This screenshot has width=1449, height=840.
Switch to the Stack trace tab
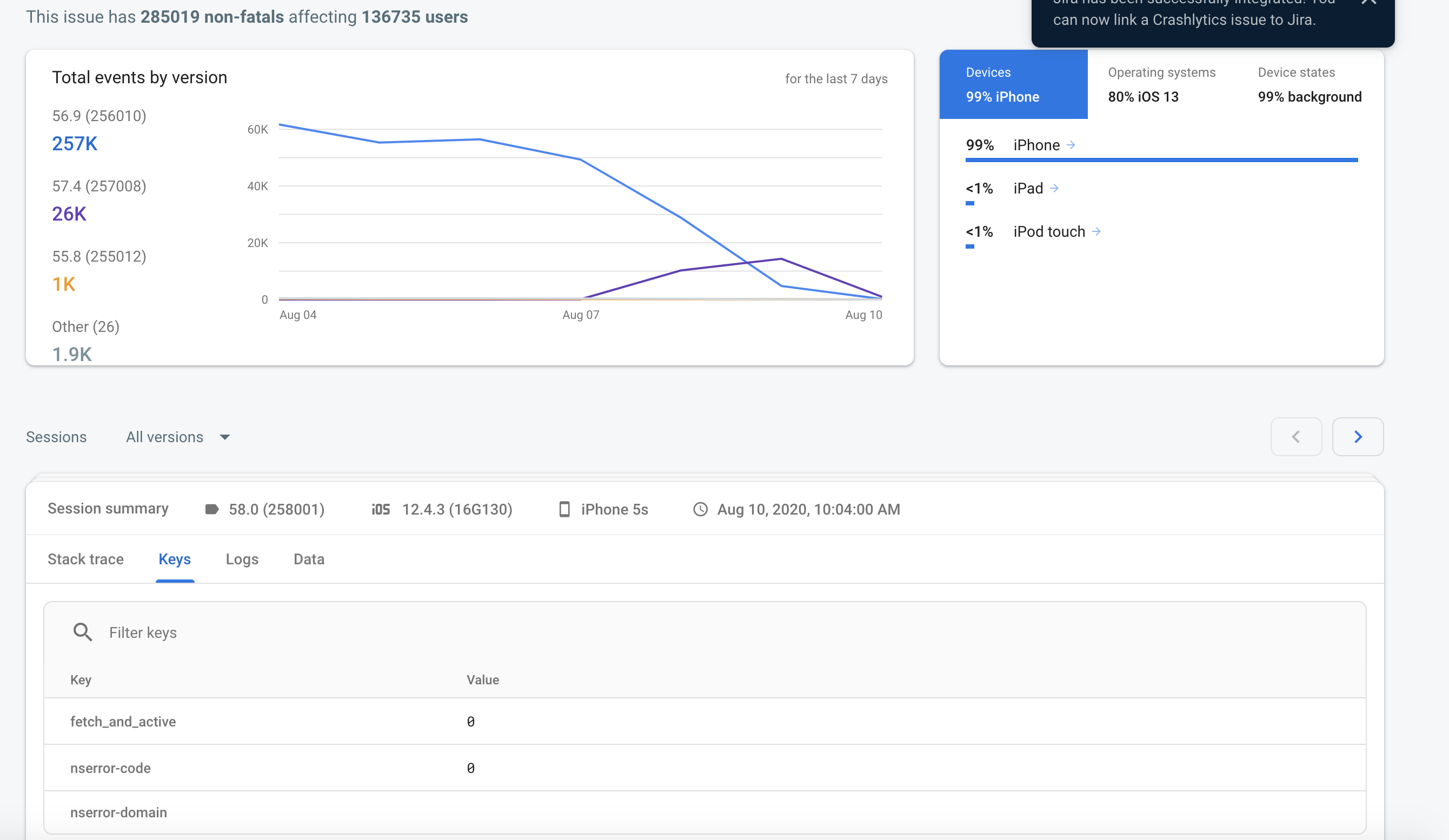coord(85,559)
